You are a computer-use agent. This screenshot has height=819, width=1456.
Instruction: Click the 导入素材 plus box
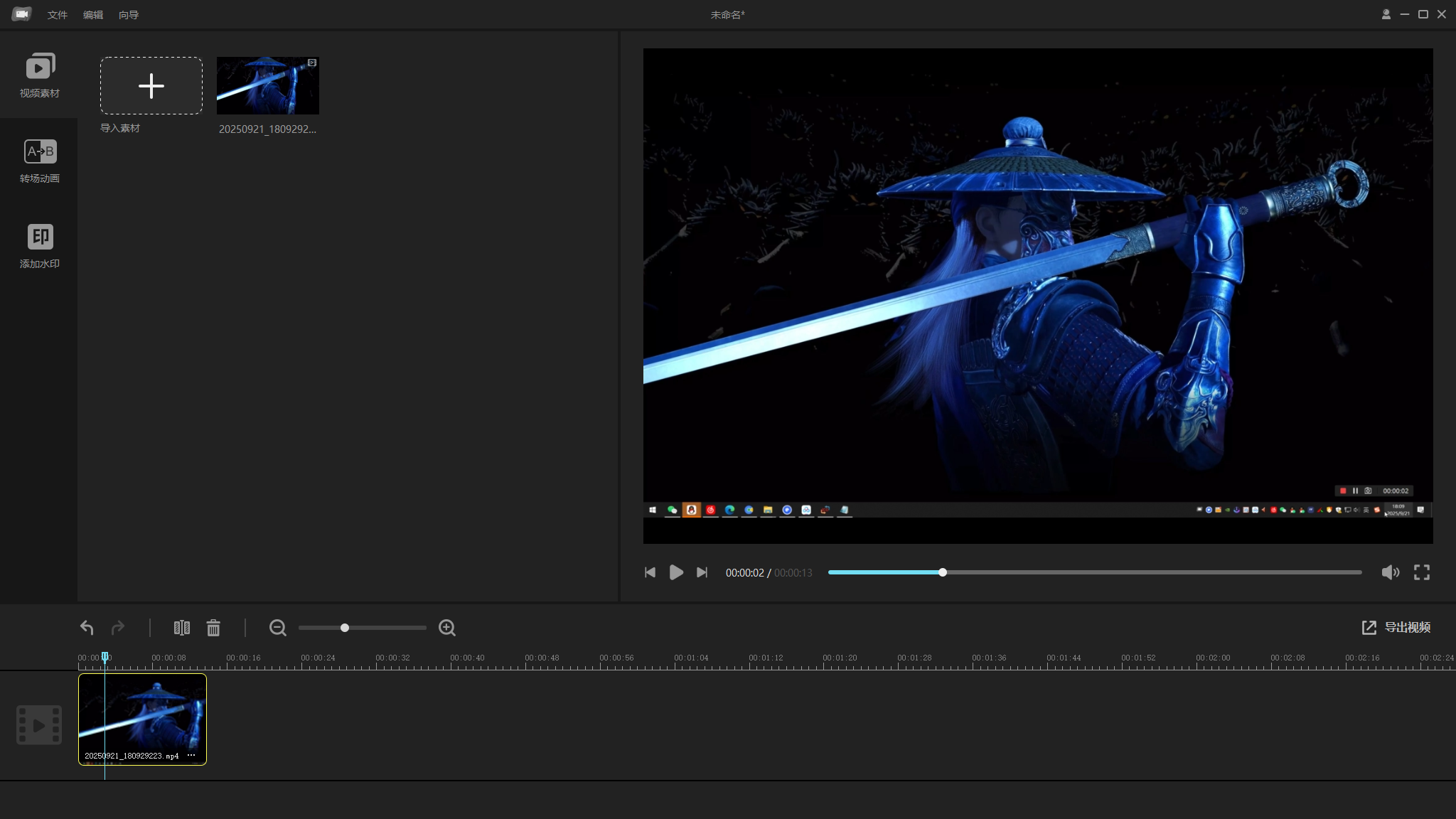pos(151,85)
